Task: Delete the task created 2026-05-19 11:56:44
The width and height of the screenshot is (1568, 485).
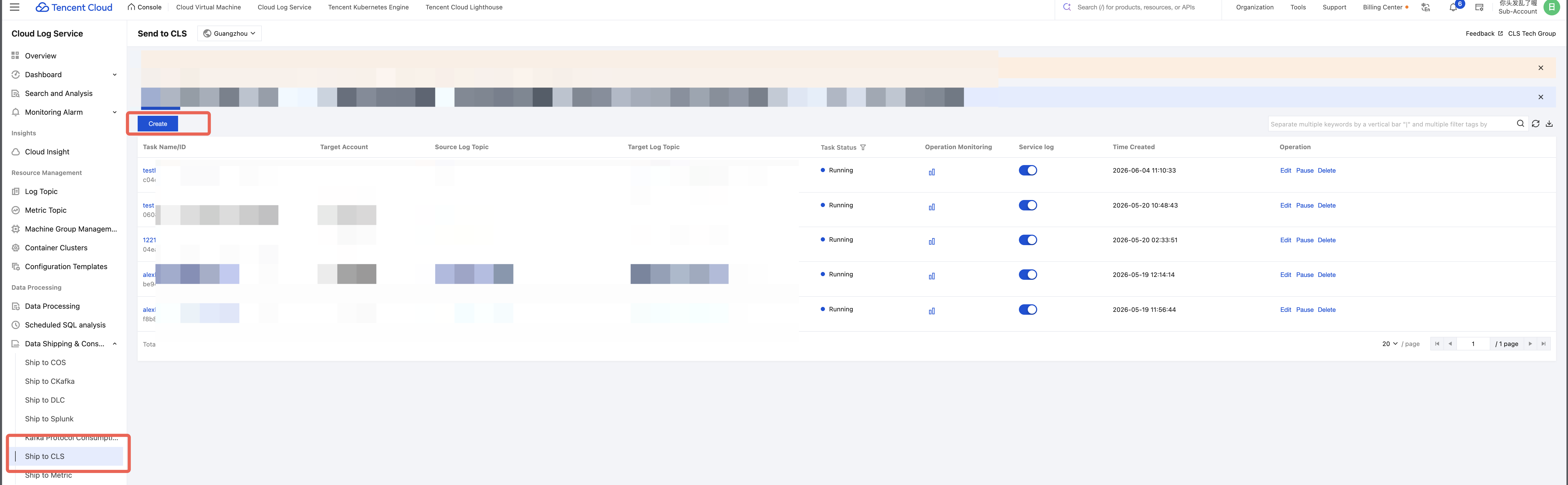Action: (x=1326, y=310)
